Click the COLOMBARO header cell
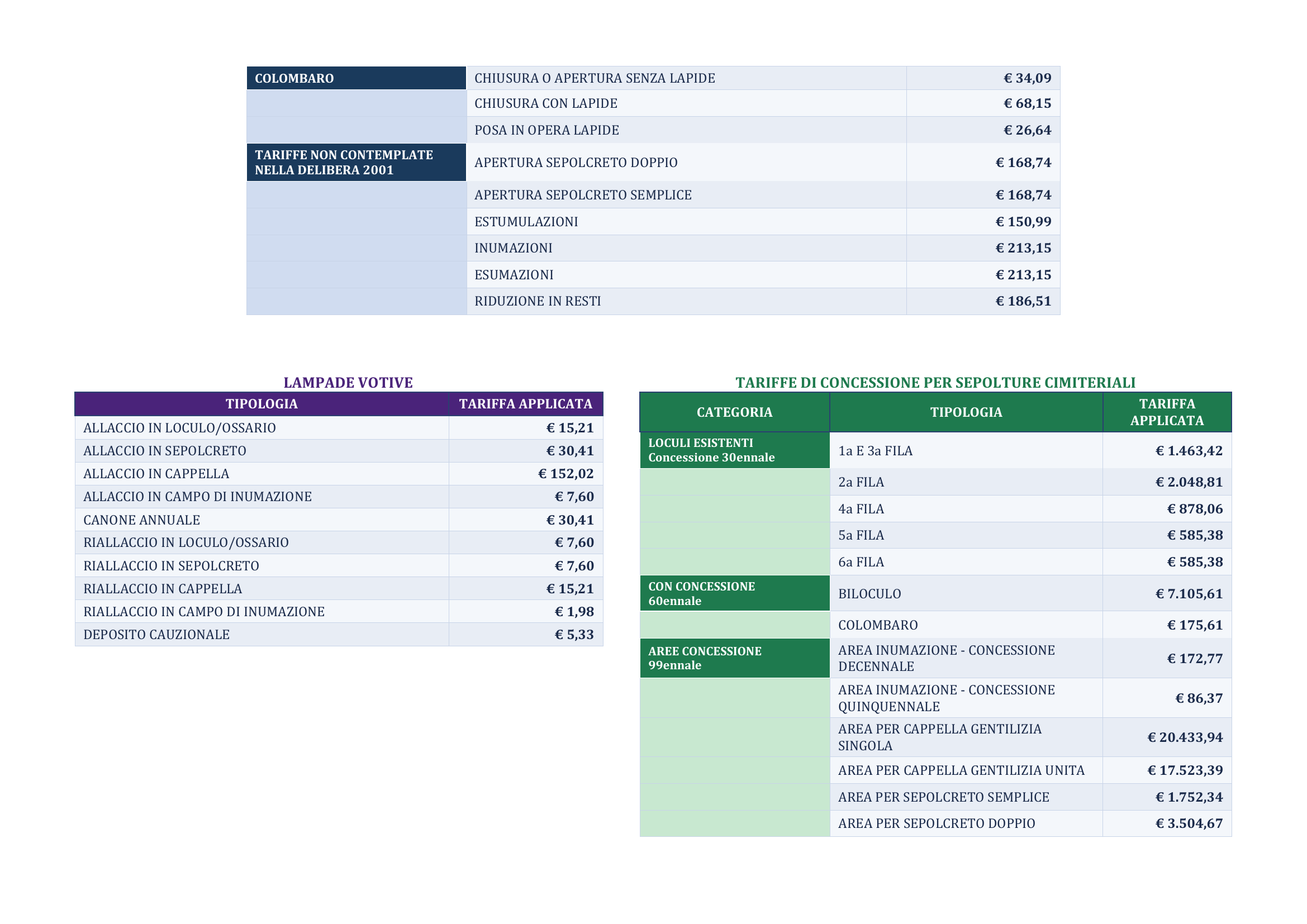 357,78
